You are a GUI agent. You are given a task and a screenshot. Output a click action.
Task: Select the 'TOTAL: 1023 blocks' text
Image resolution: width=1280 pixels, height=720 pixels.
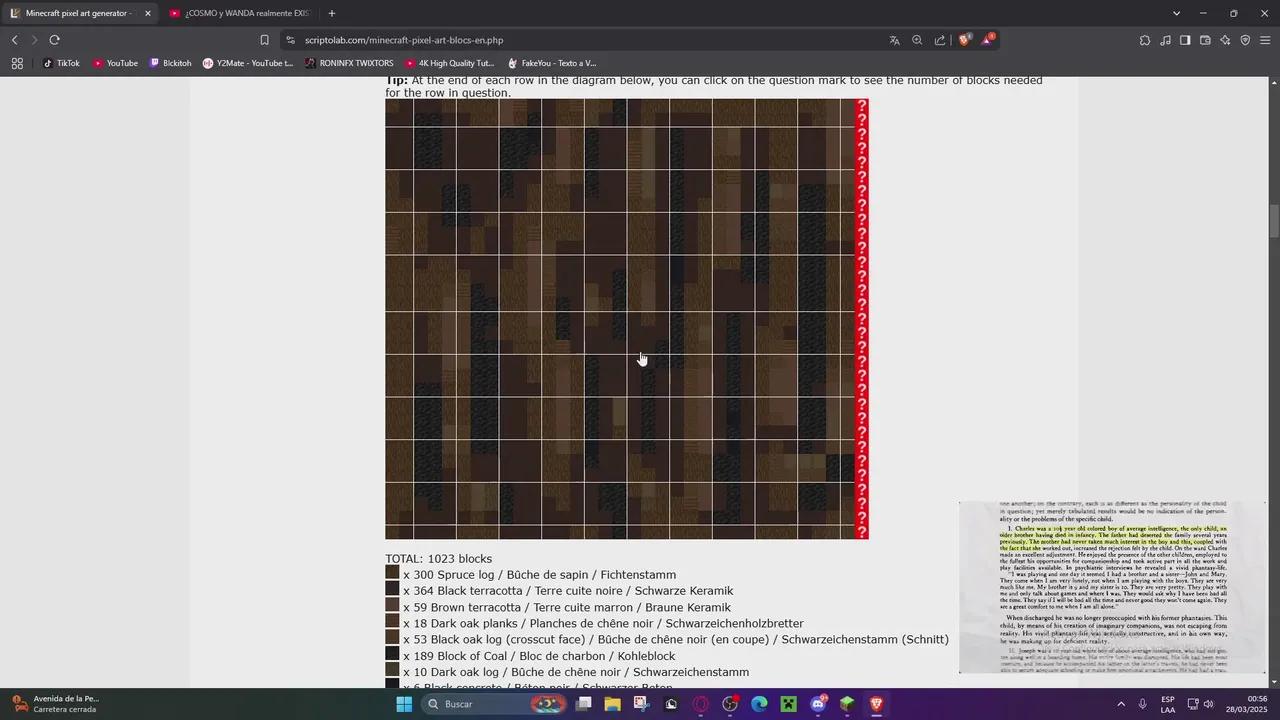pos(439,559)
